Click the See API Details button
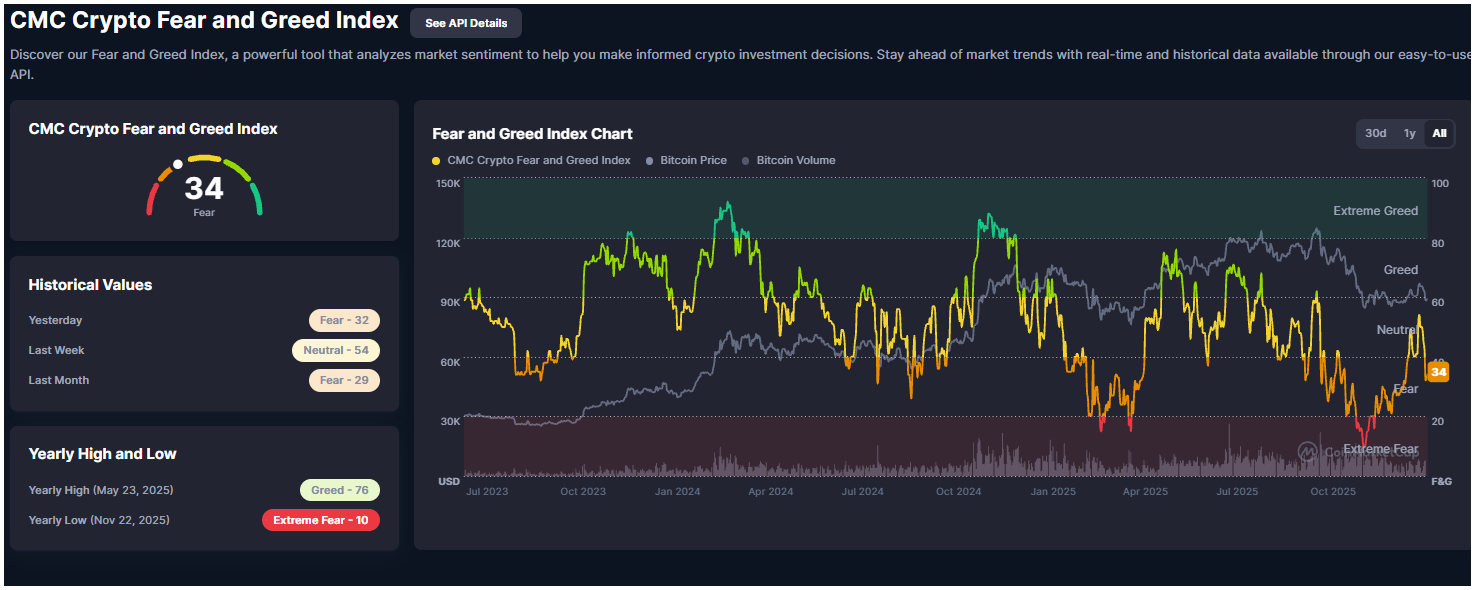1475x590 pixels. coord(465,23)
